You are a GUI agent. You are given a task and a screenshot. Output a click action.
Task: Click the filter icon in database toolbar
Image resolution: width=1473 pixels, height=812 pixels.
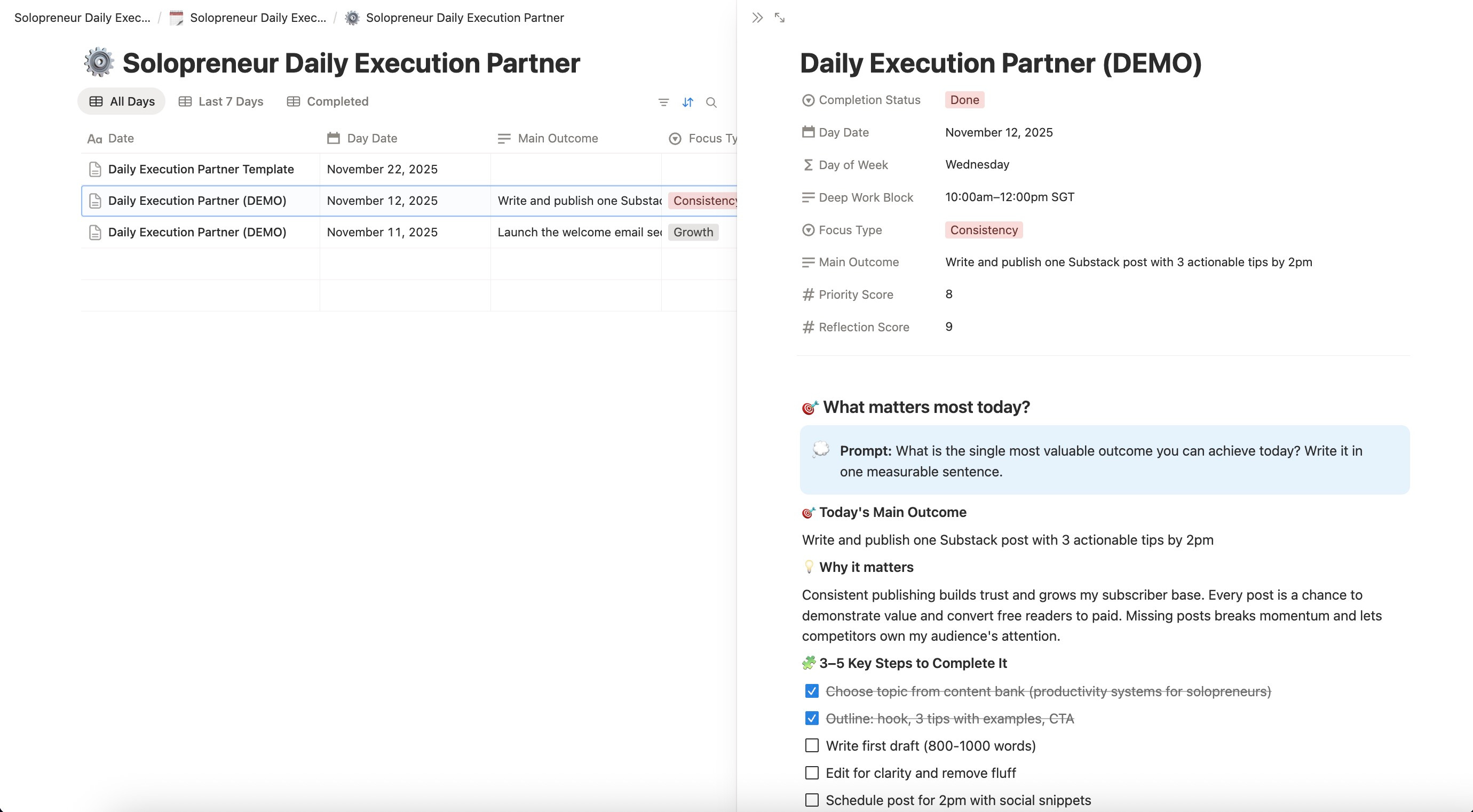pos(663,102)
